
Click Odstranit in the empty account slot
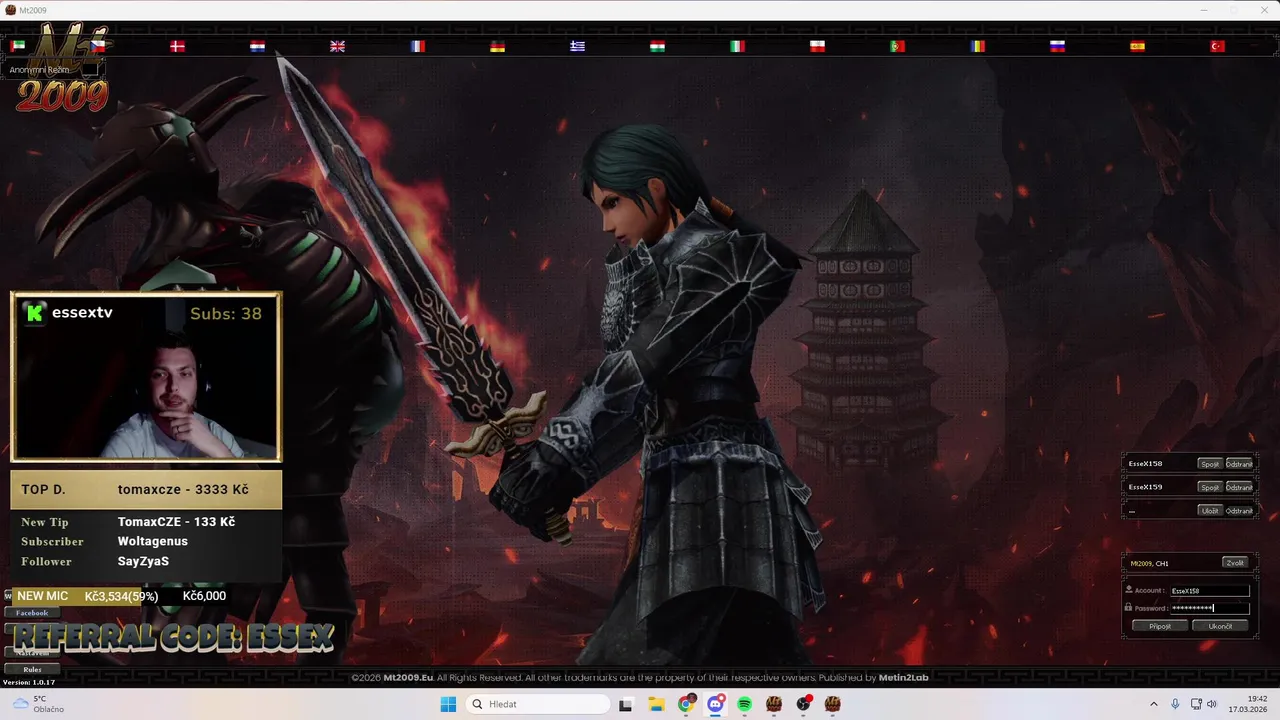tap(1239, 510)
